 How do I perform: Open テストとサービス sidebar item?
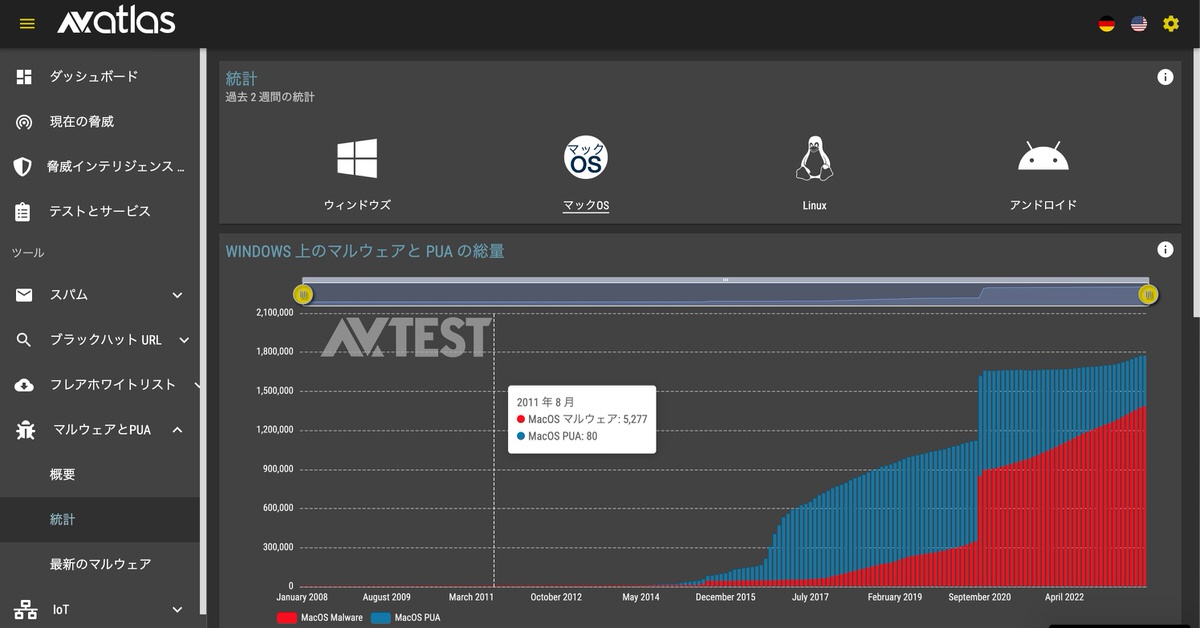pos(100,211)
